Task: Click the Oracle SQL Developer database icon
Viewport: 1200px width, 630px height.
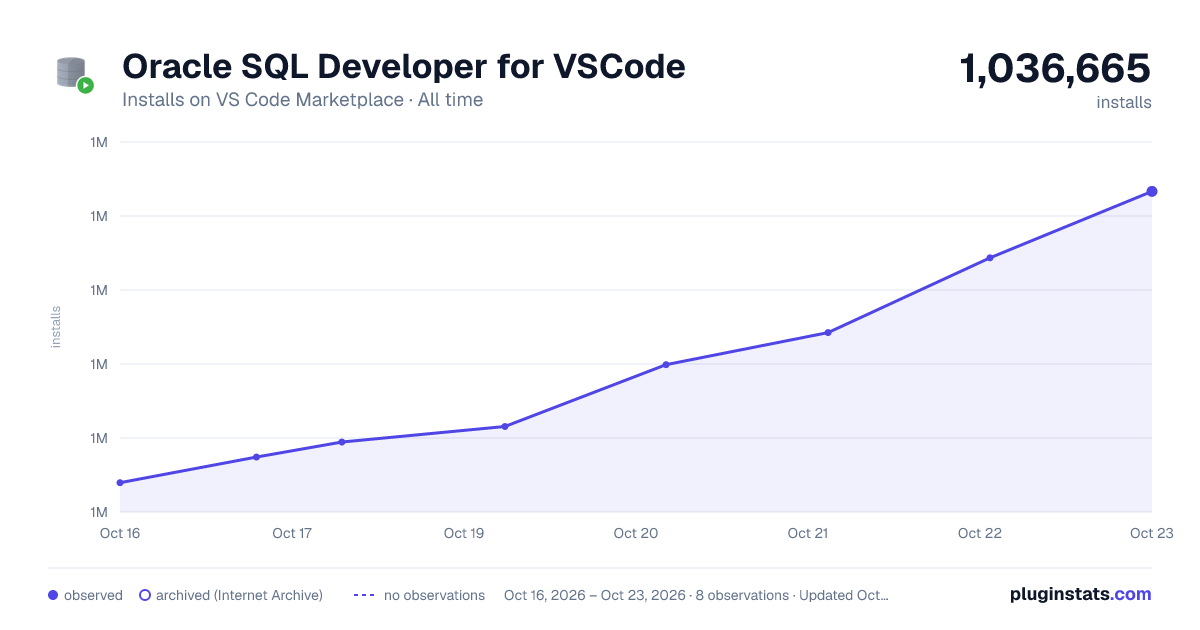Action: tap(75, 75)
